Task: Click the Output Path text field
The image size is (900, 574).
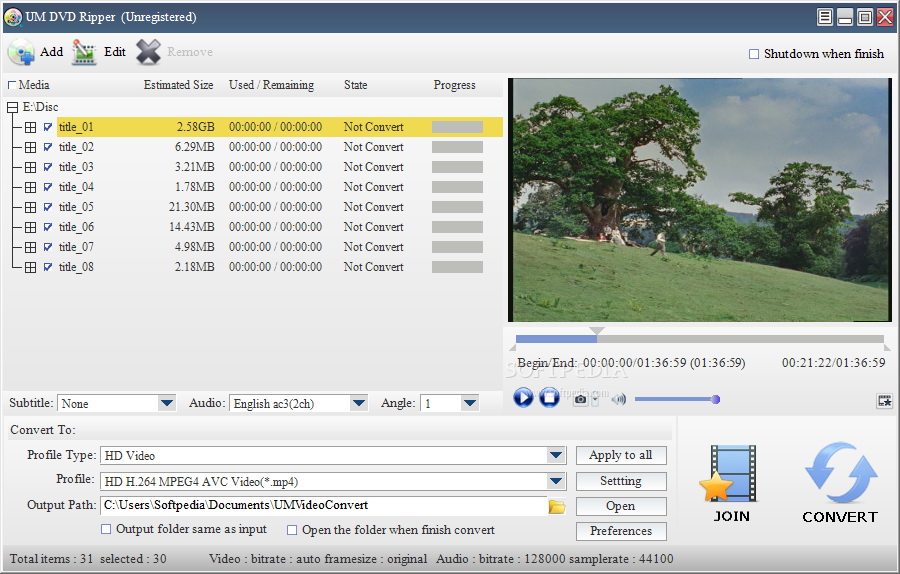Action: [322, 506]
